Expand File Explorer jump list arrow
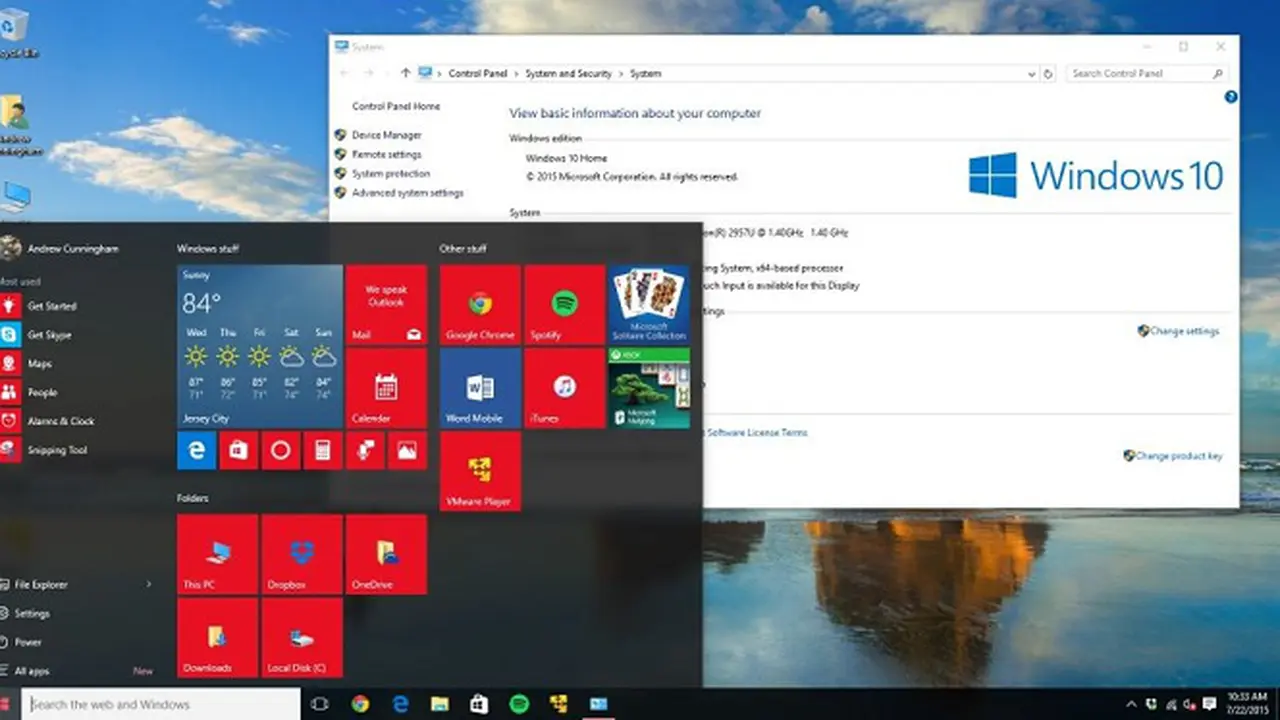1280x720 pixels. (149, 584)
